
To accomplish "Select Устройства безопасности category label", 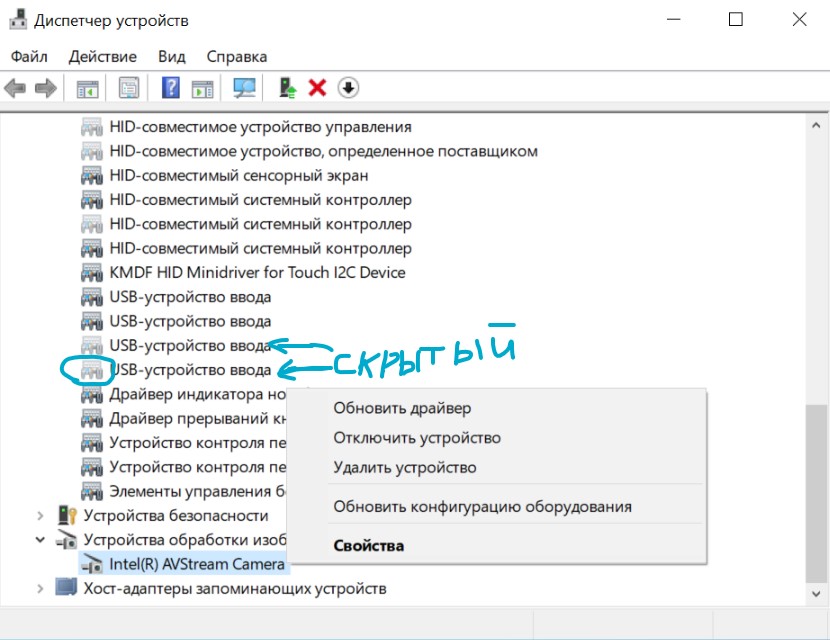I will click(176, 516).
